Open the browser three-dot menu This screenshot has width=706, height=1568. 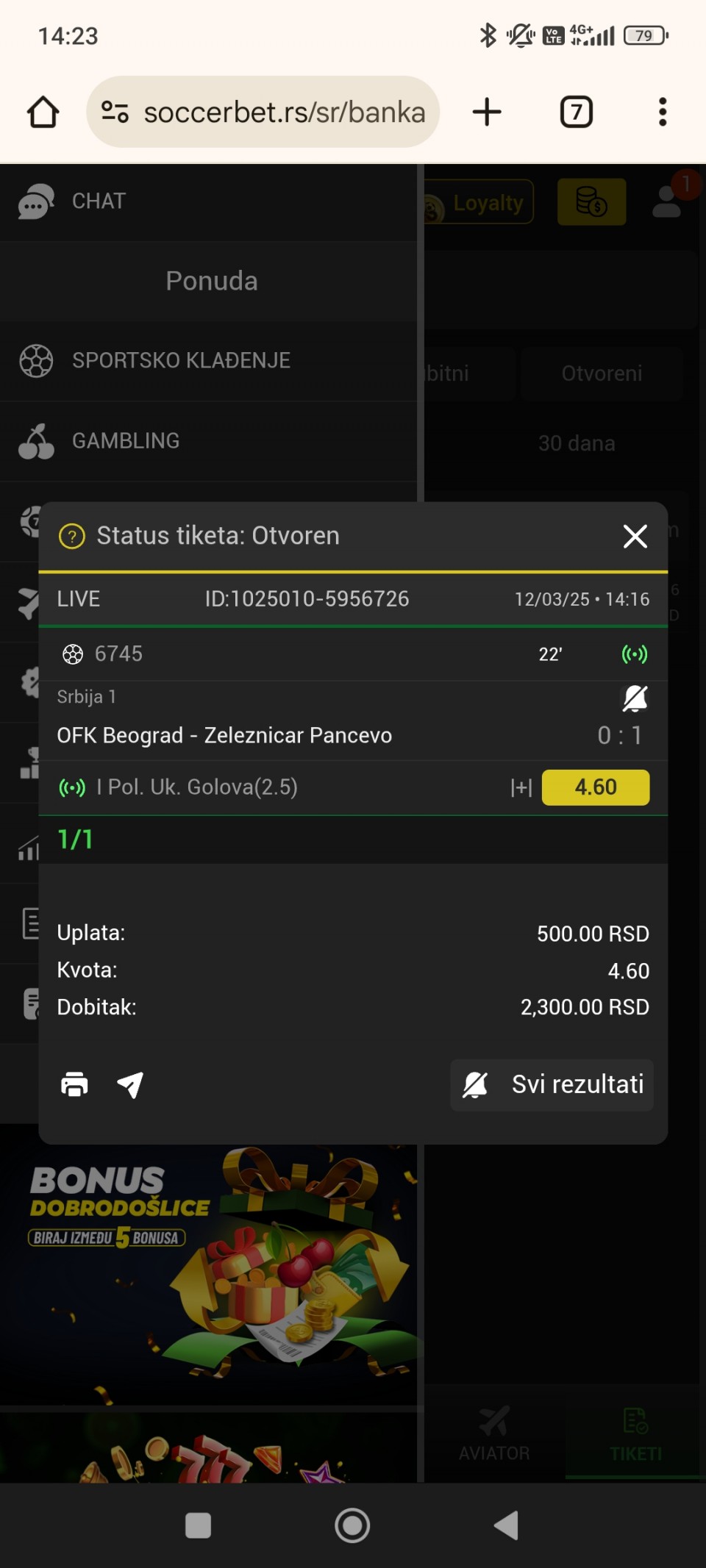663,112
